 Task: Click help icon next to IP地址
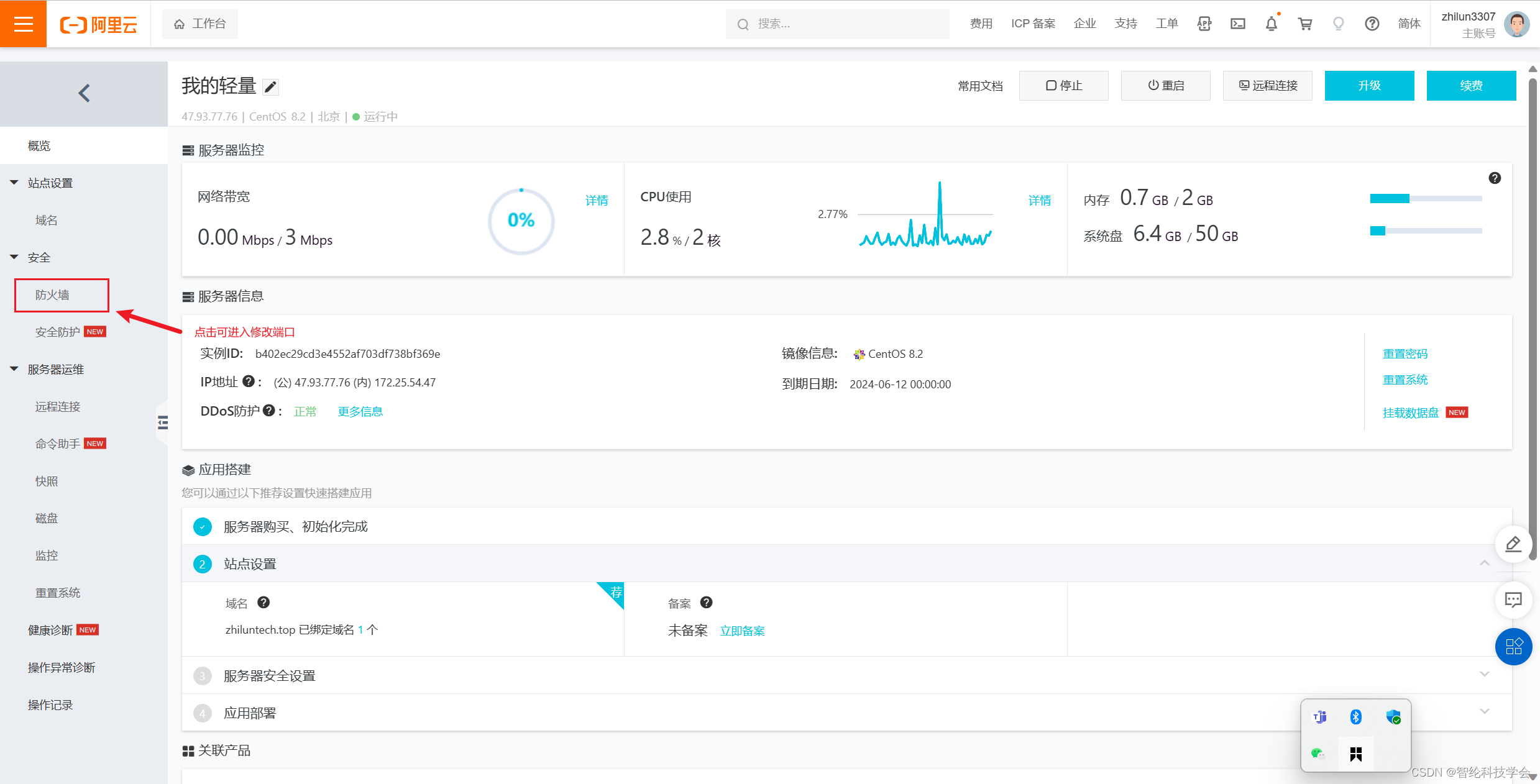[248, 381]
